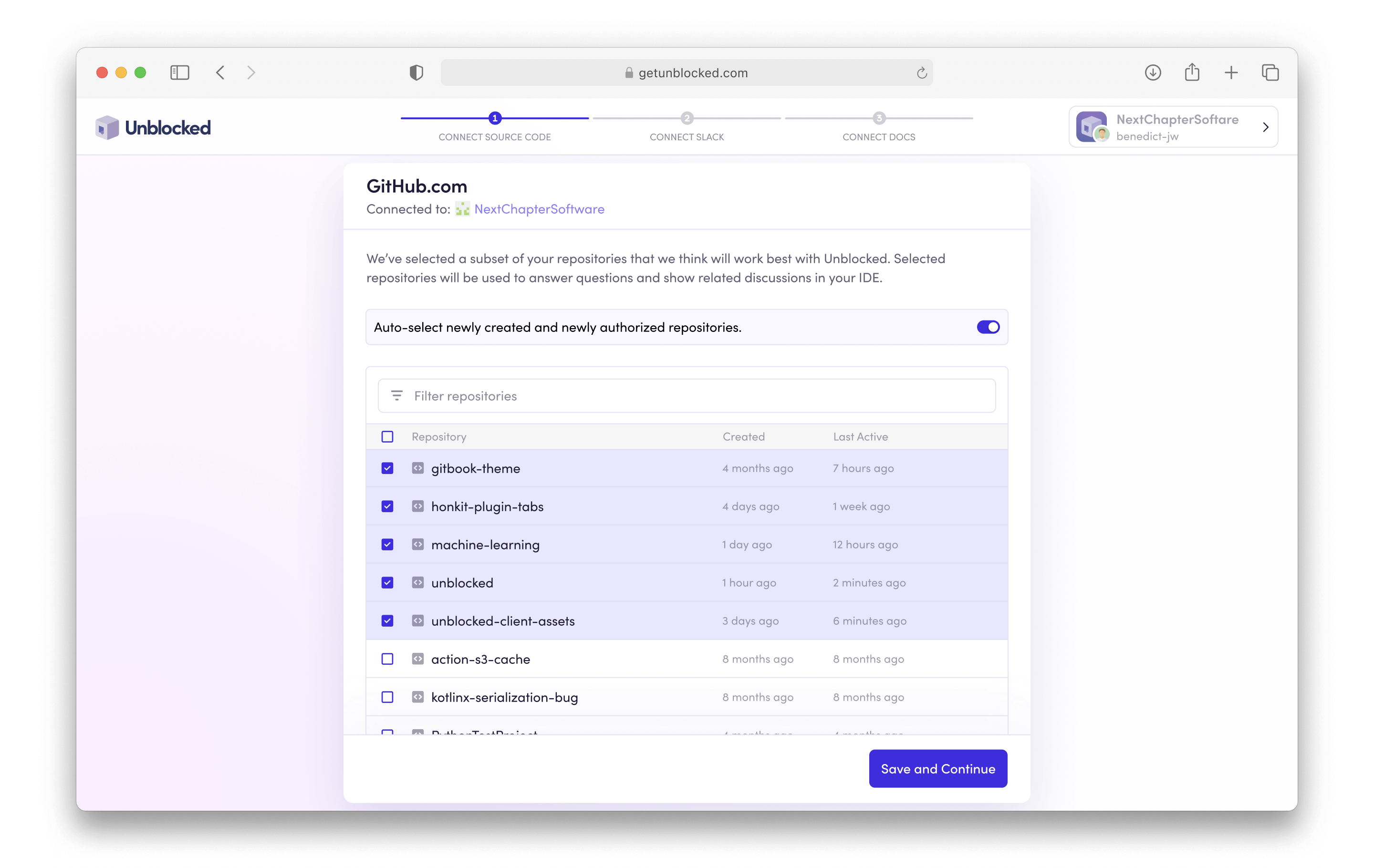Open Safari share icon
Screen dimensions: 1374x868
[1192, 72]
